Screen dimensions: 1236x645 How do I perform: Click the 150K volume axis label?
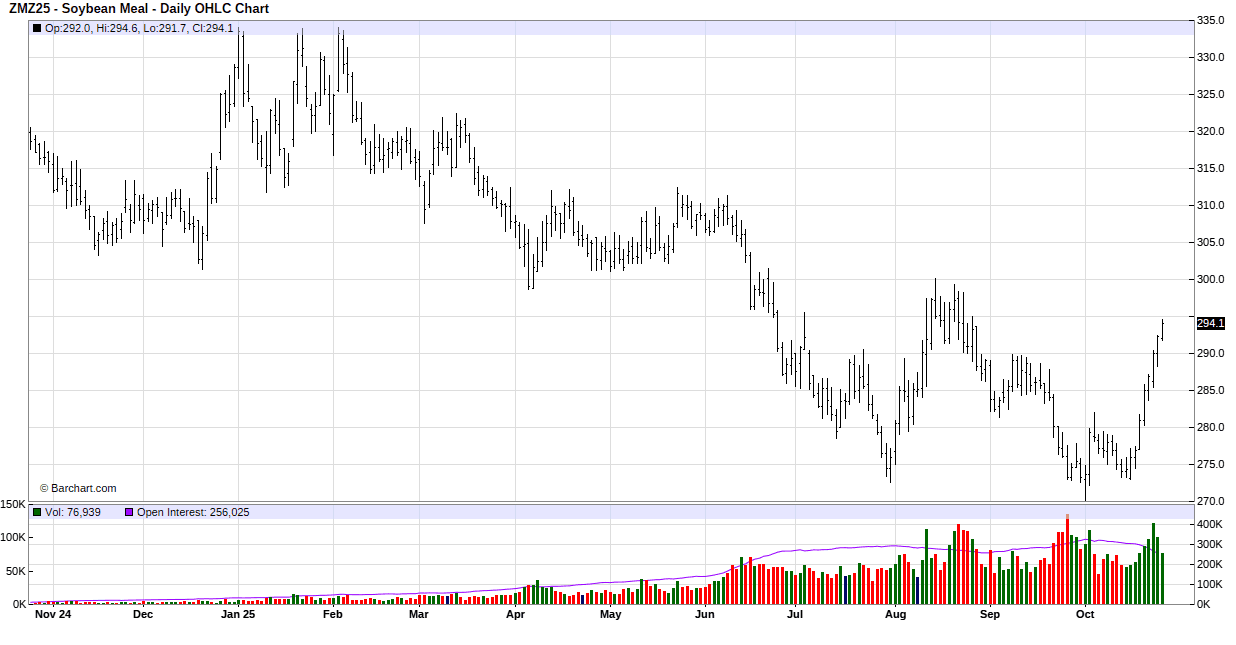tap(14, 505)
